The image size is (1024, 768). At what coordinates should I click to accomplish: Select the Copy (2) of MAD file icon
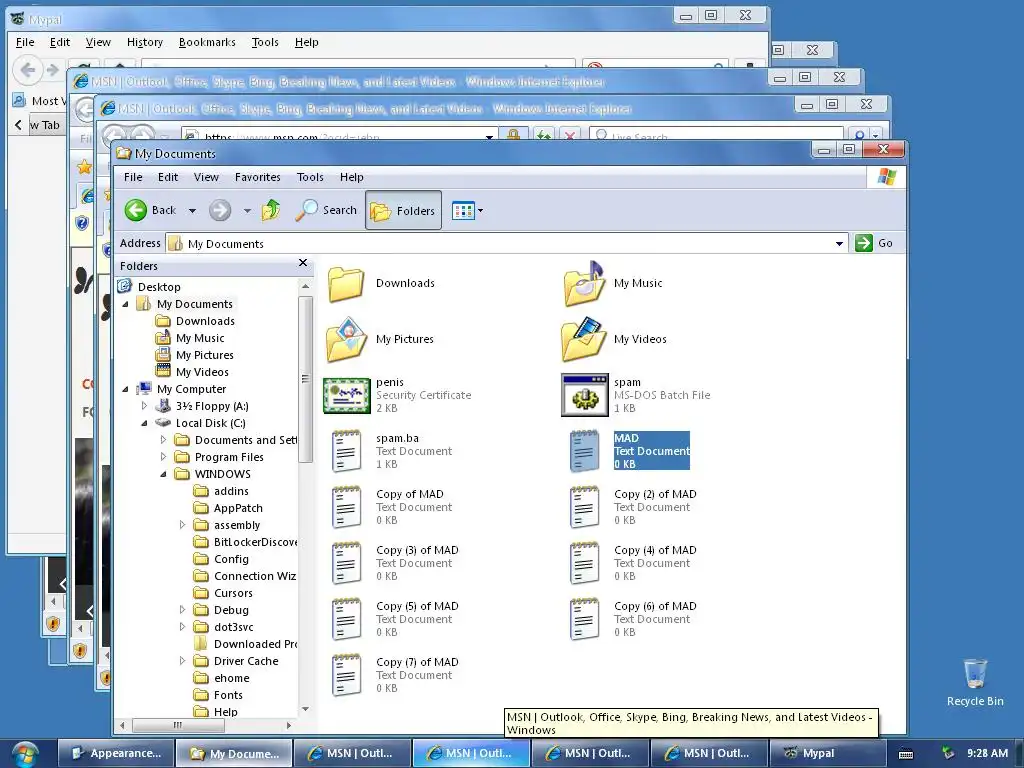click(584, 507)
